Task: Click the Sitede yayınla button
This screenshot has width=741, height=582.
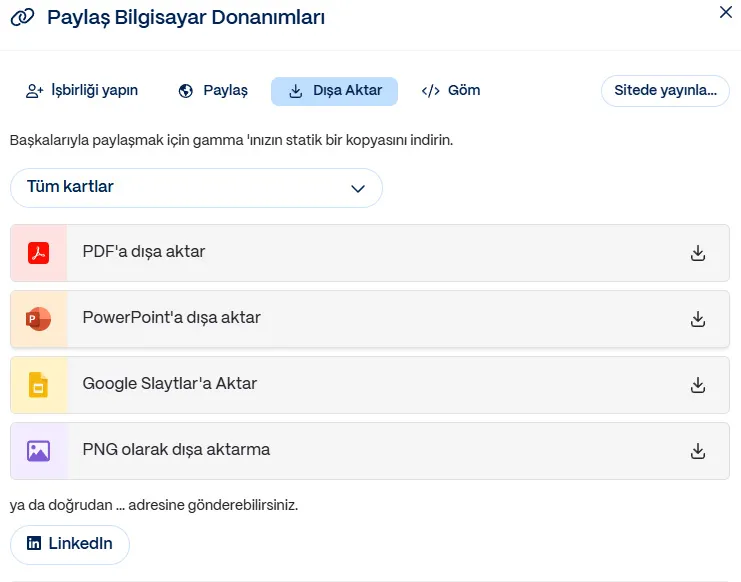Action: pos(665,91)
